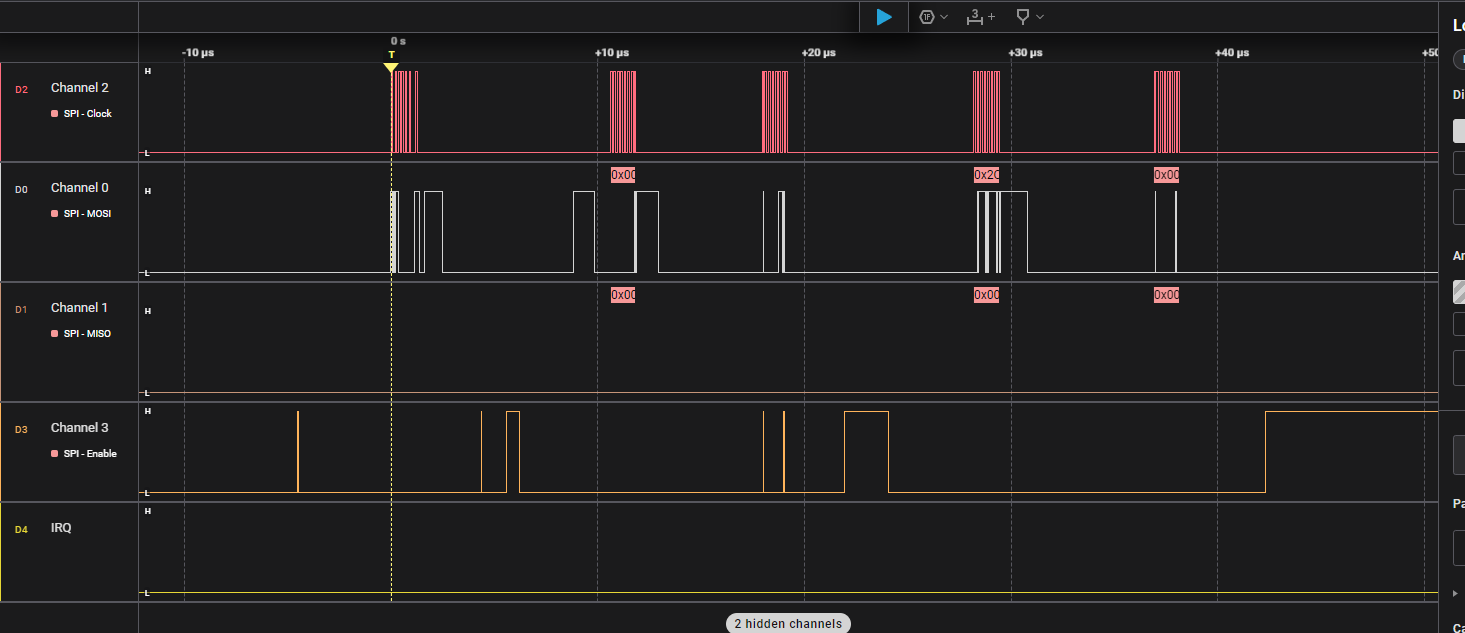Click the trigger marker icon in the toolbar
The width and height of the screenshot is (1465, 633).
click(1022, 17)
